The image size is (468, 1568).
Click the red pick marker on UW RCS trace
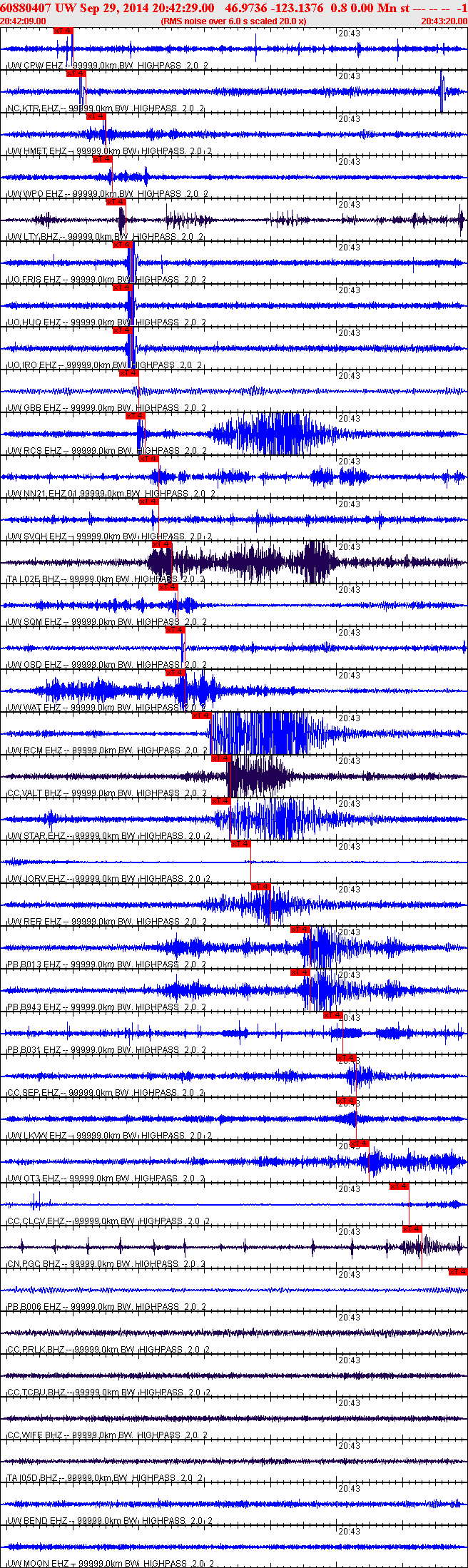135,416
